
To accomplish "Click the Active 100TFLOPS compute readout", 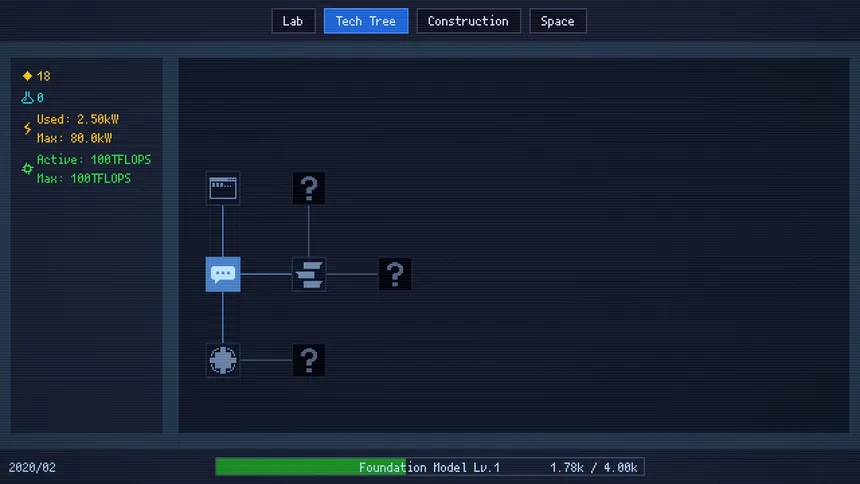I will [x=94, y=160].
